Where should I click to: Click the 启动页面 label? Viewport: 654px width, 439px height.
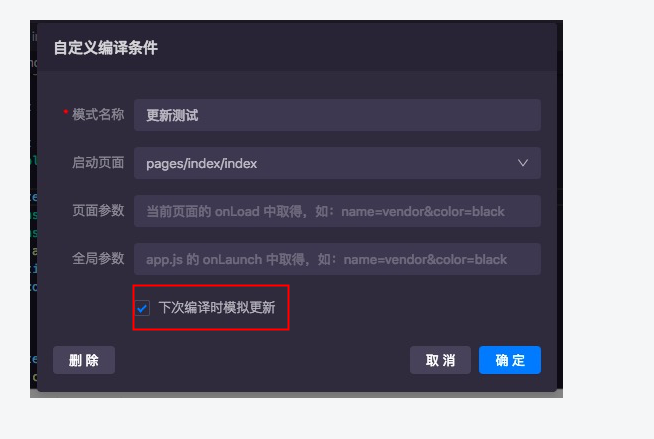pos(98,163)
